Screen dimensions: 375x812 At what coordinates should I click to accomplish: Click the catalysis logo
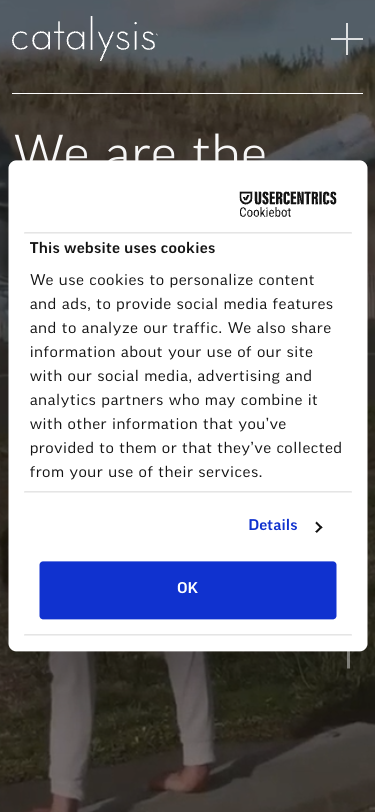pos(84,38)
